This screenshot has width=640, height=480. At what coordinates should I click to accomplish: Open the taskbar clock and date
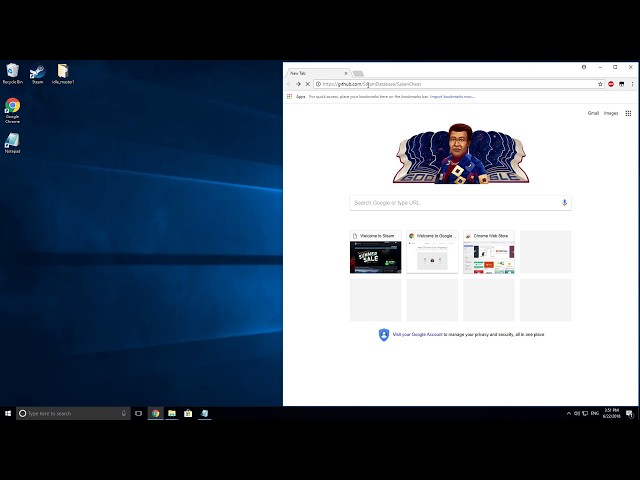(x=611, y=413)
